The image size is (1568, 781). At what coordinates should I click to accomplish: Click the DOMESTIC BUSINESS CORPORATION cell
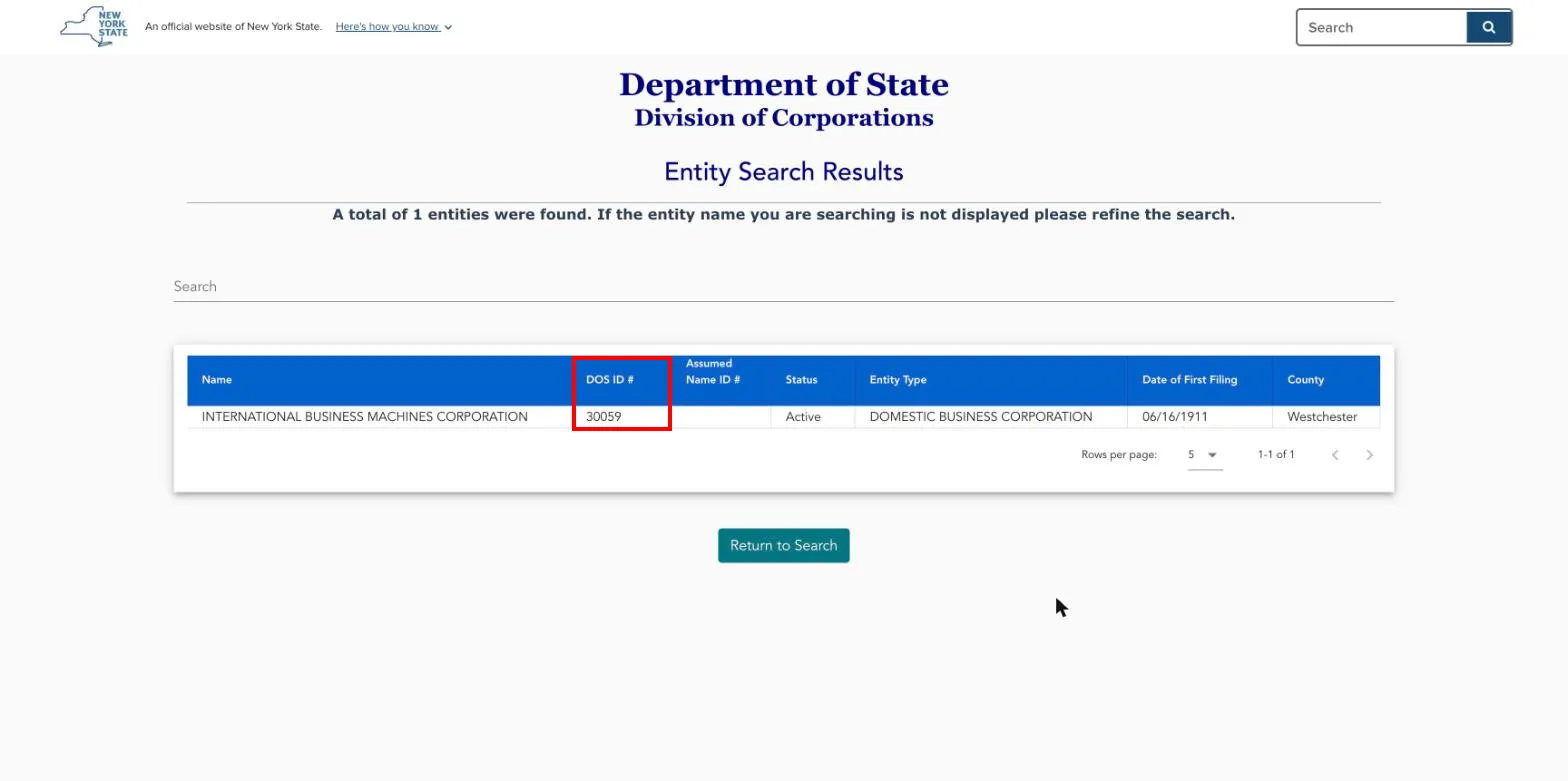[981, 417]
